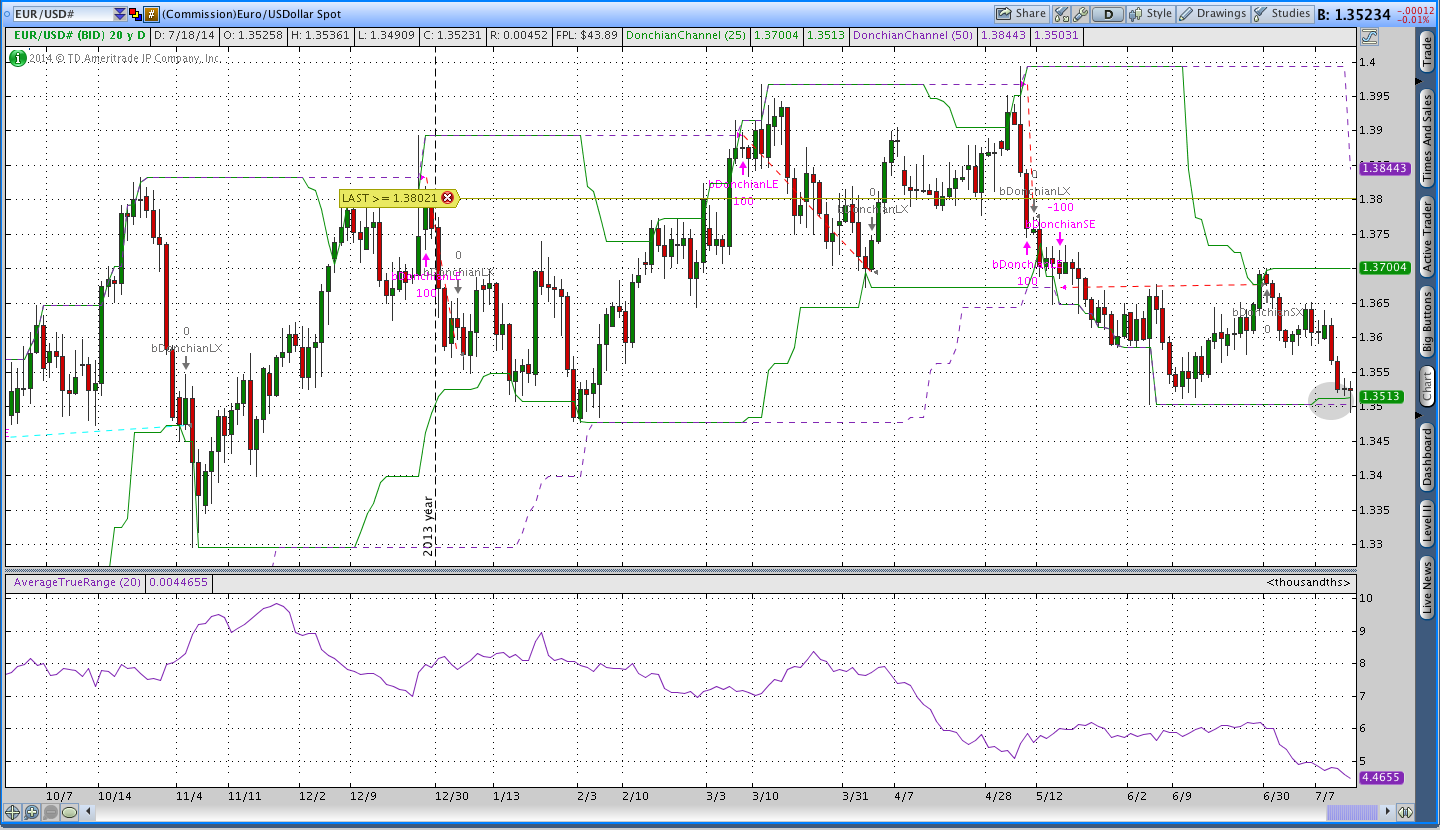
Task: Click the bDonchianLE signal near 3/10
Action: click(744, 184)
